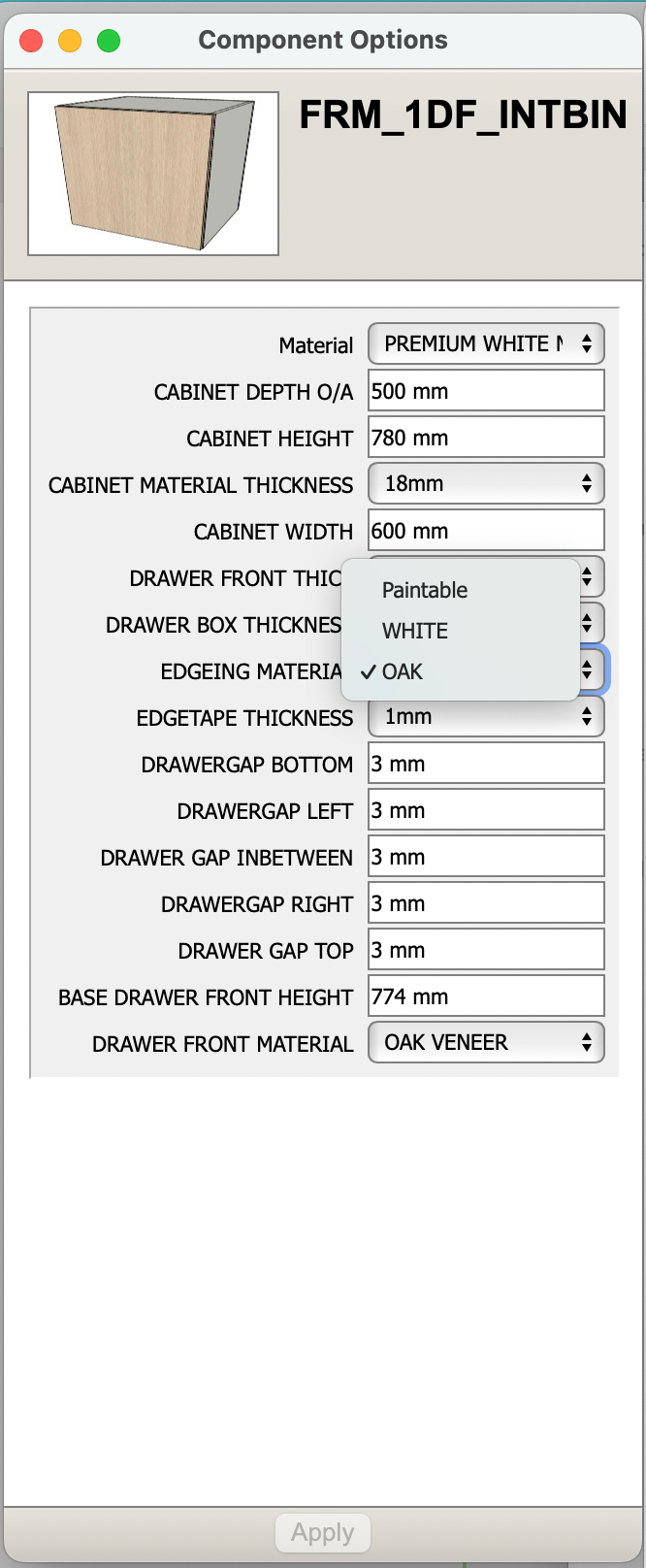Screen dimensions: 646x1568
Task: Open the Material dropdown
Action: click(486, 343)
